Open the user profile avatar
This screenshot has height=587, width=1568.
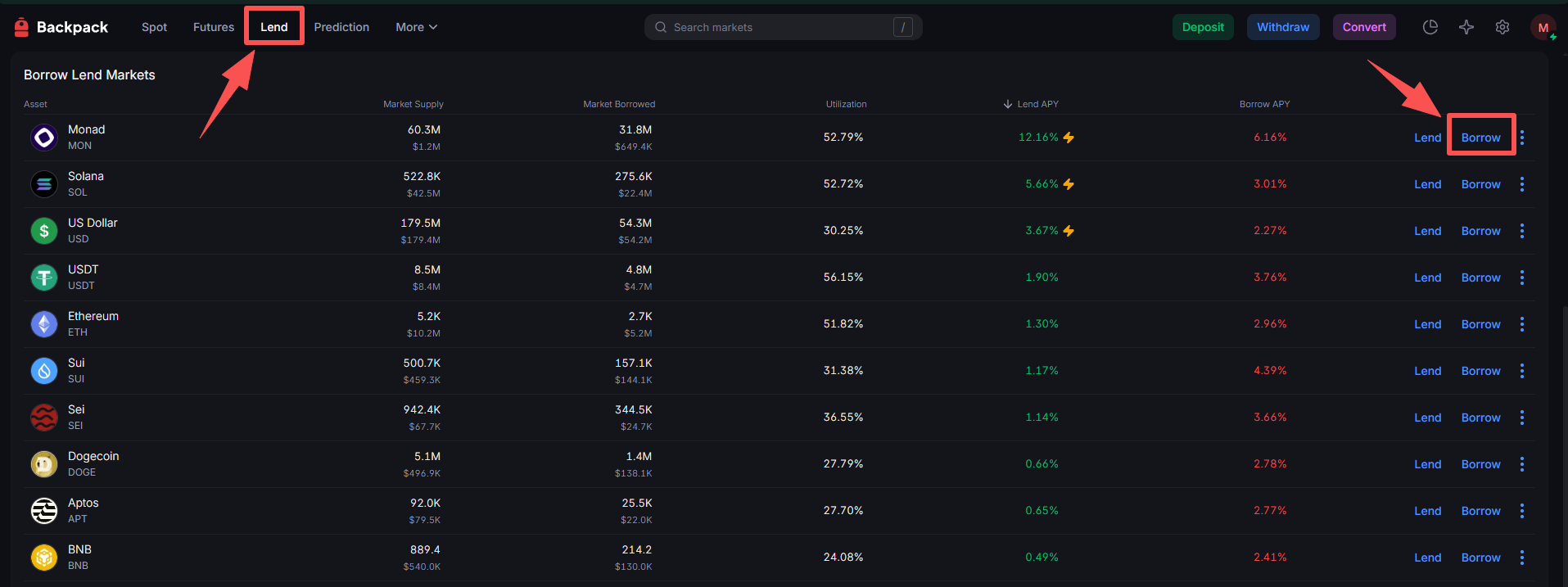click(1543, 27)
